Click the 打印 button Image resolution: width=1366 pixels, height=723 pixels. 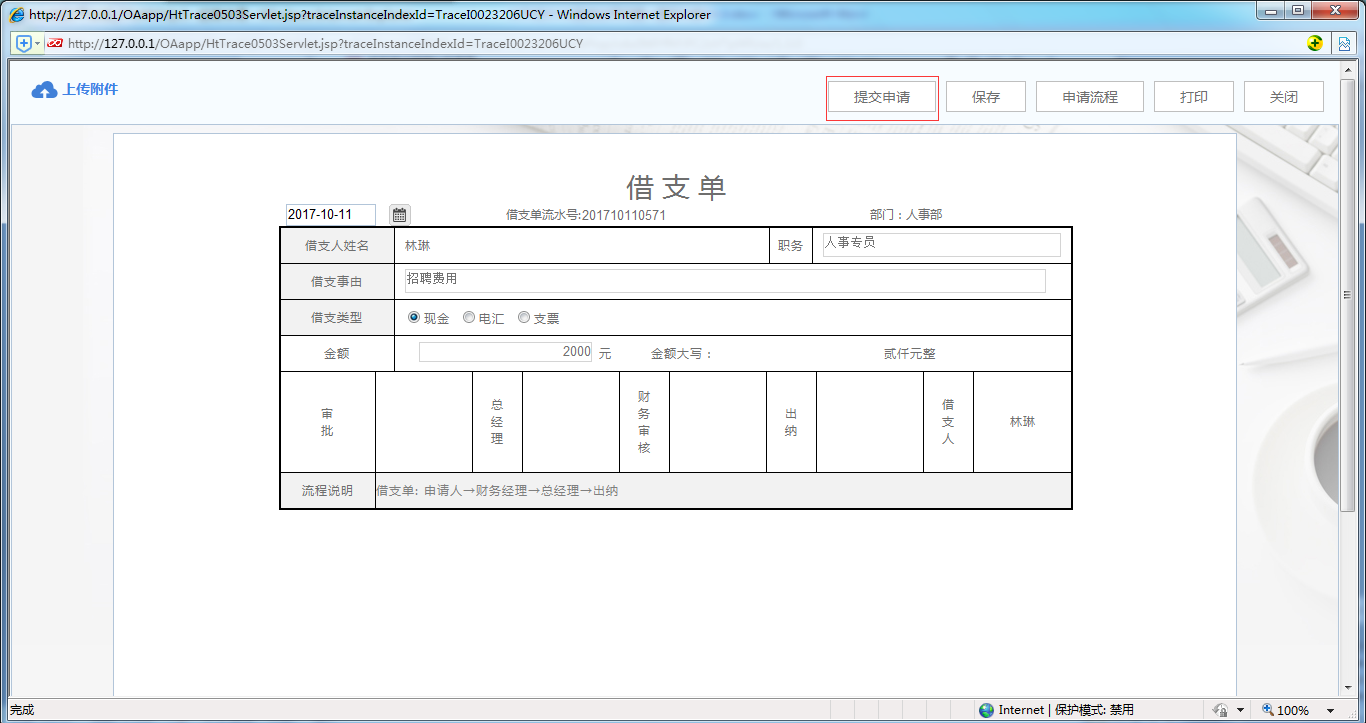(1193, 96)
